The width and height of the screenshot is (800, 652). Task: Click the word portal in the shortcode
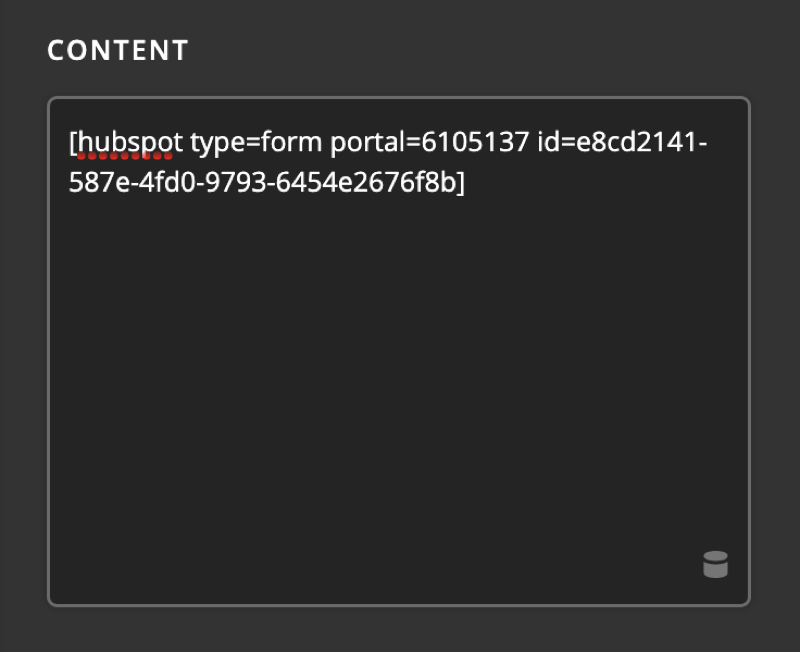click(369, 142)
